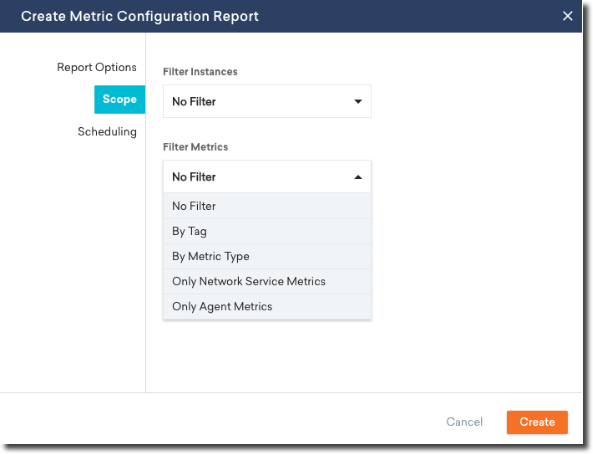Click the Filter Instances dropdown arrow
Screen dimensions: 593x454
pos(358,101)
